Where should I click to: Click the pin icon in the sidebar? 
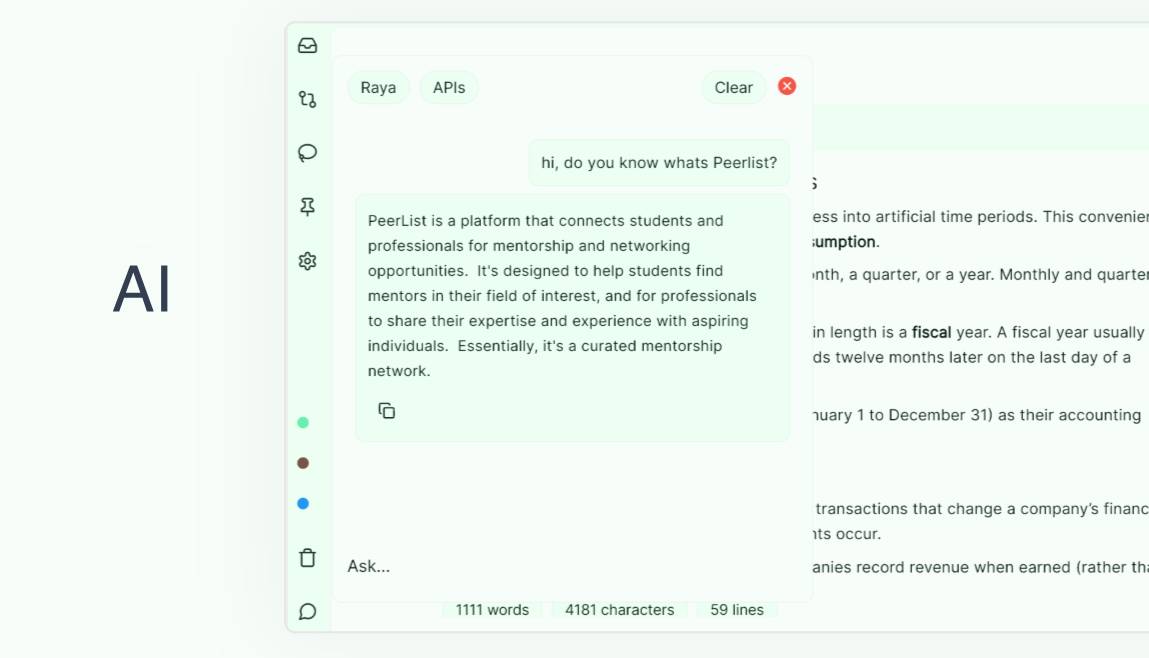click(307, 207)
